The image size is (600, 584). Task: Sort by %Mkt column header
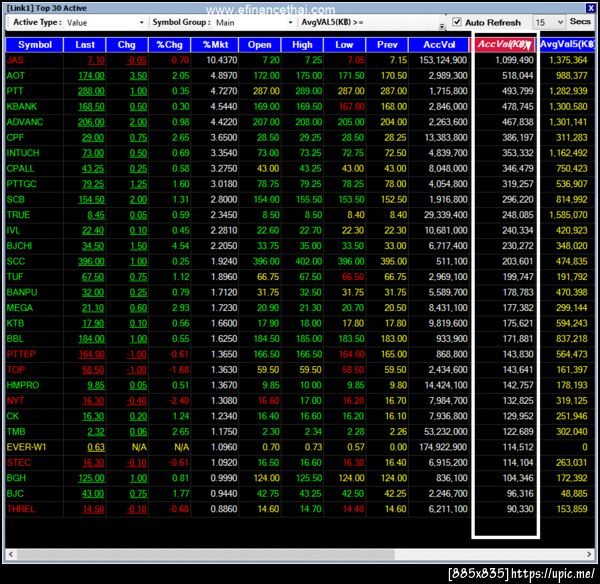click(x=215, y=45)
